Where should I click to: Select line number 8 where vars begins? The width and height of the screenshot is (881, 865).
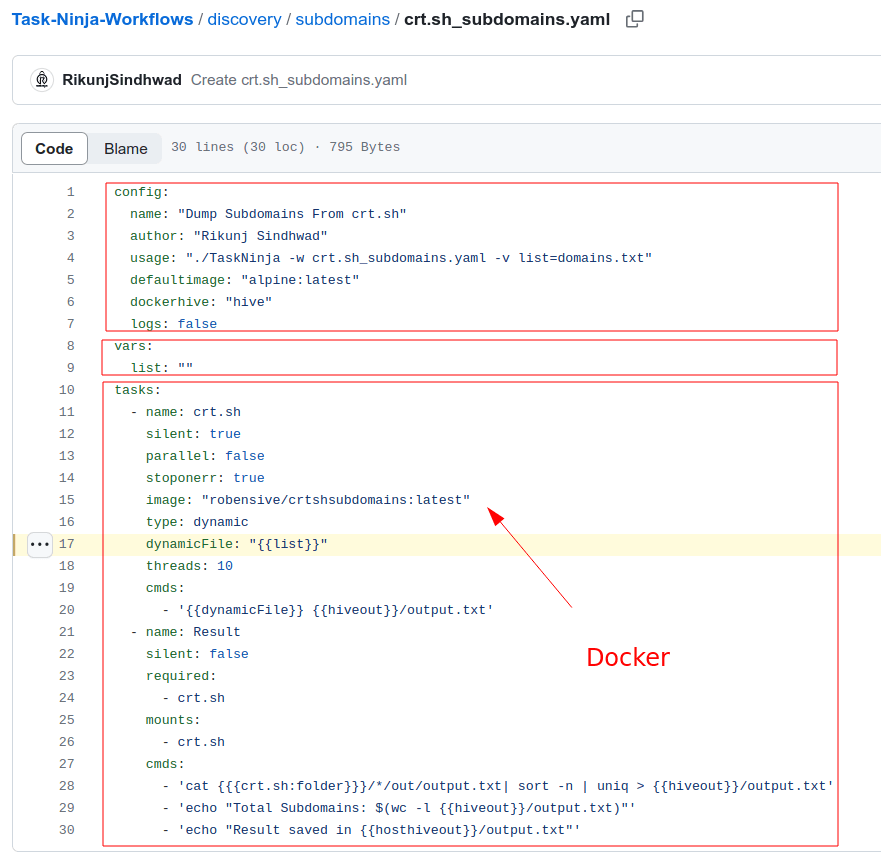coord(70,345)
